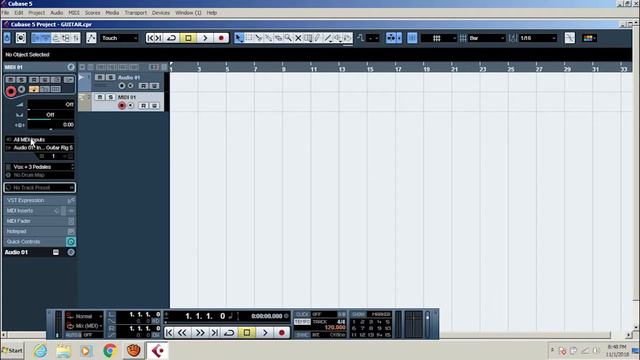This screenshot has width=640, height=360.
Task: Select the Draw pencil tool
Action: pos(318,38)
